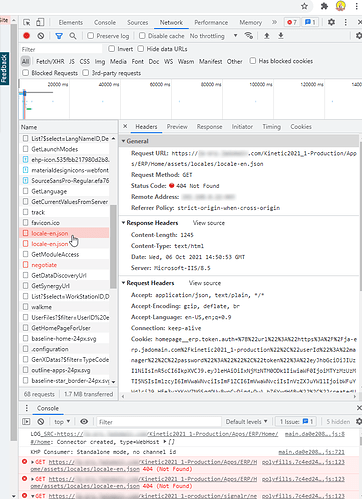View source of Request Headers
The height and width of the screenshot is (499, 362).
pos(205,283)
